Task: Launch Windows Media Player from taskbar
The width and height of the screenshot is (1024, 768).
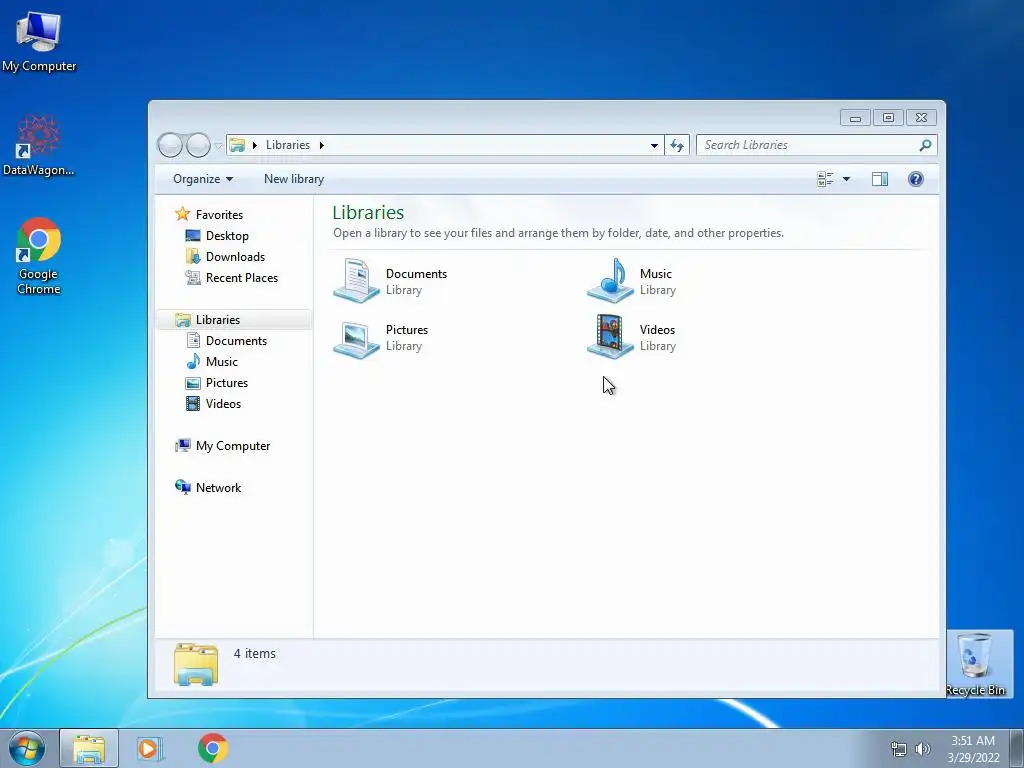Action: point(150,748)
